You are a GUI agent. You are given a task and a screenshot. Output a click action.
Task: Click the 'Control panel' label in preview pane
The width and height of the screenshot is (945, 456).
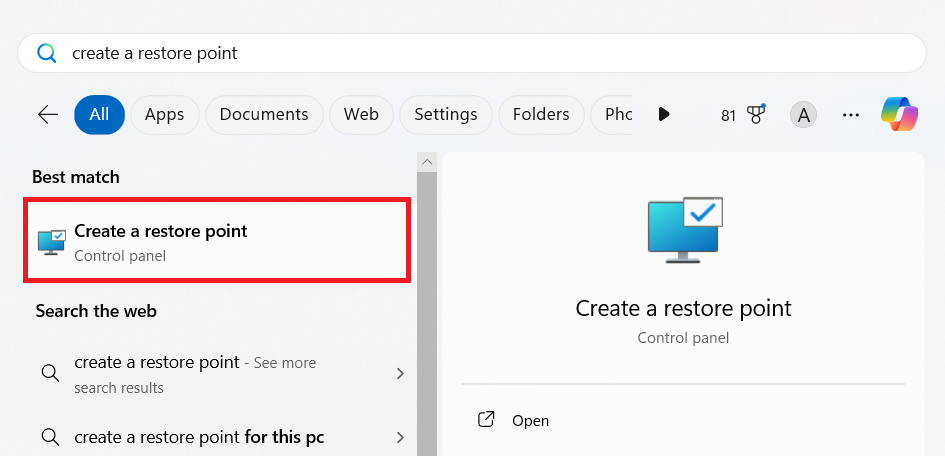point(683,338)
